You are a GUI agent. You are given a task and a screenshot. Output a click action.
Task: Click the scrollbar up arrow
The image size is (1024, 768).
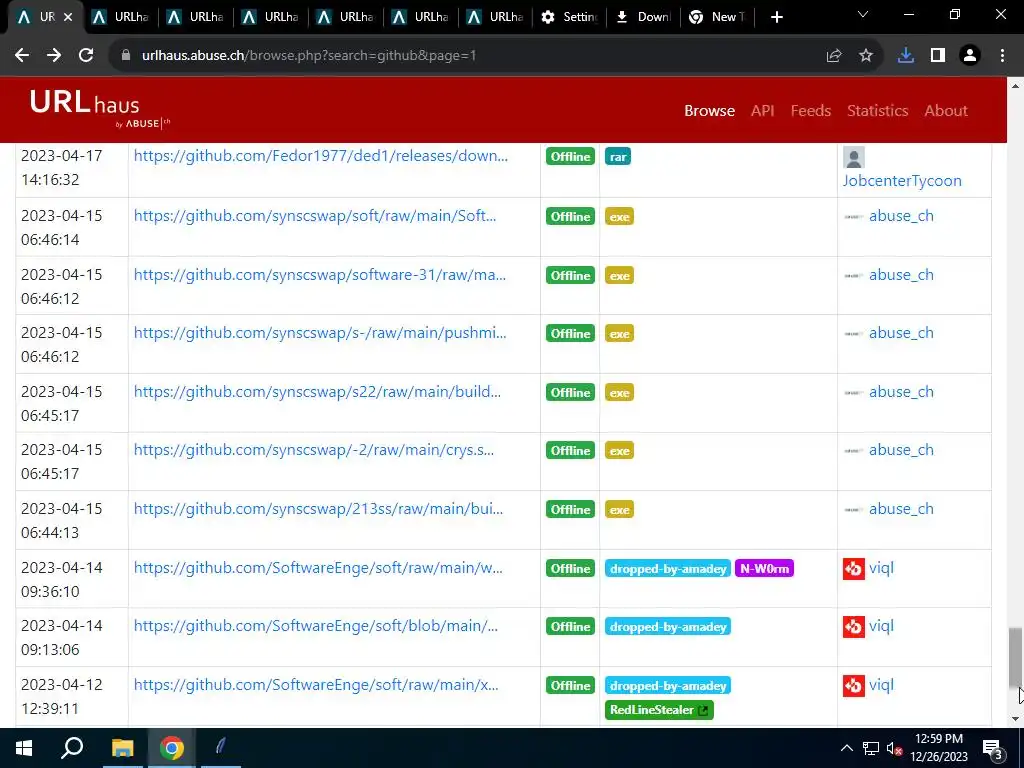pos(1015,86)
